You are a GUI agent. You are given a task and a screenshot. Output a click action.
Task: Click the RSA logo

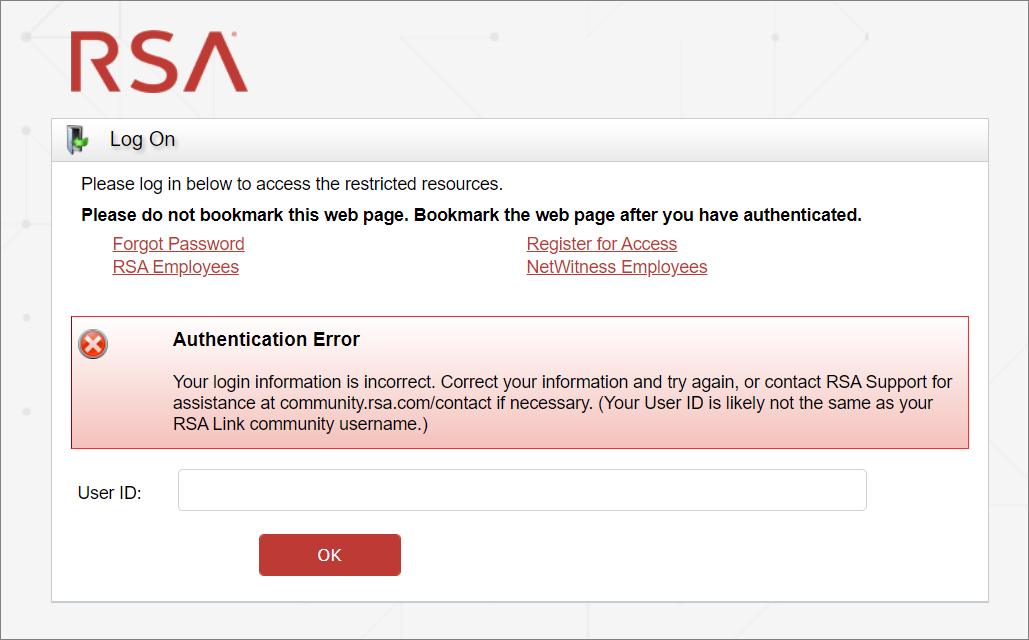click(159, 62)
